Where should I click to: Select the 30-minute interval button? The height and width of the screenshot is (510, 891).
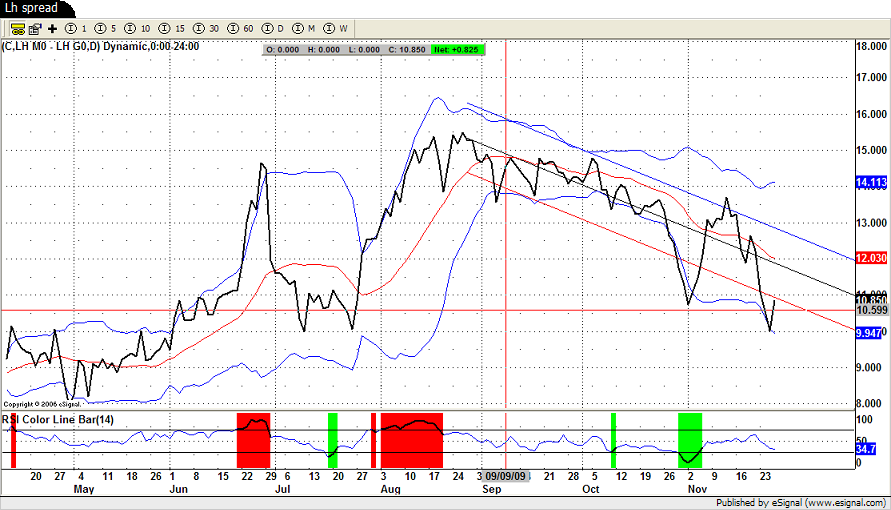[x=206, y=28]
